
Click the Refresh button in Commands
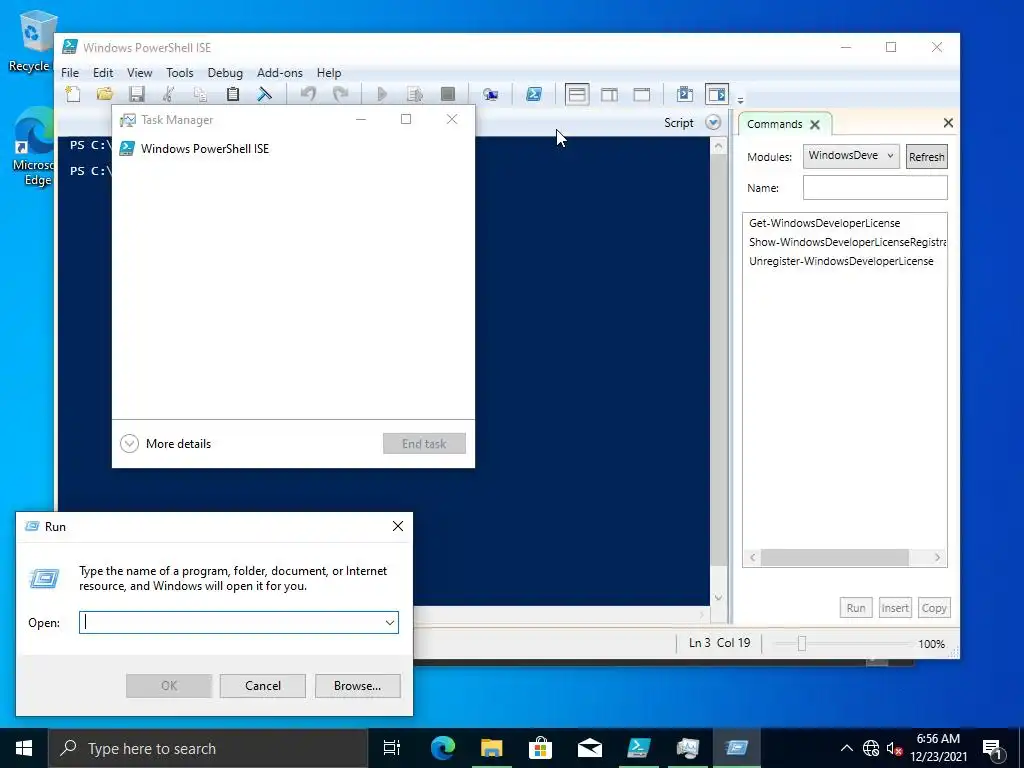pos(926,157)
